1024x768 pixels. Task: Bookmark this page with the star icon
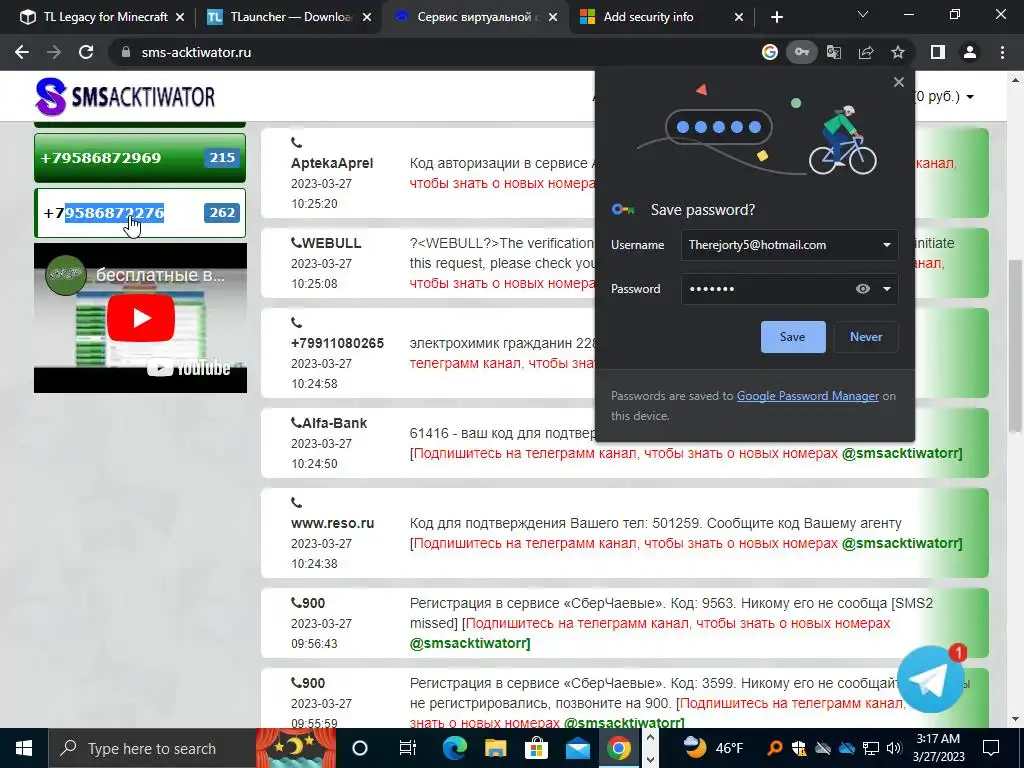[898, 52]
